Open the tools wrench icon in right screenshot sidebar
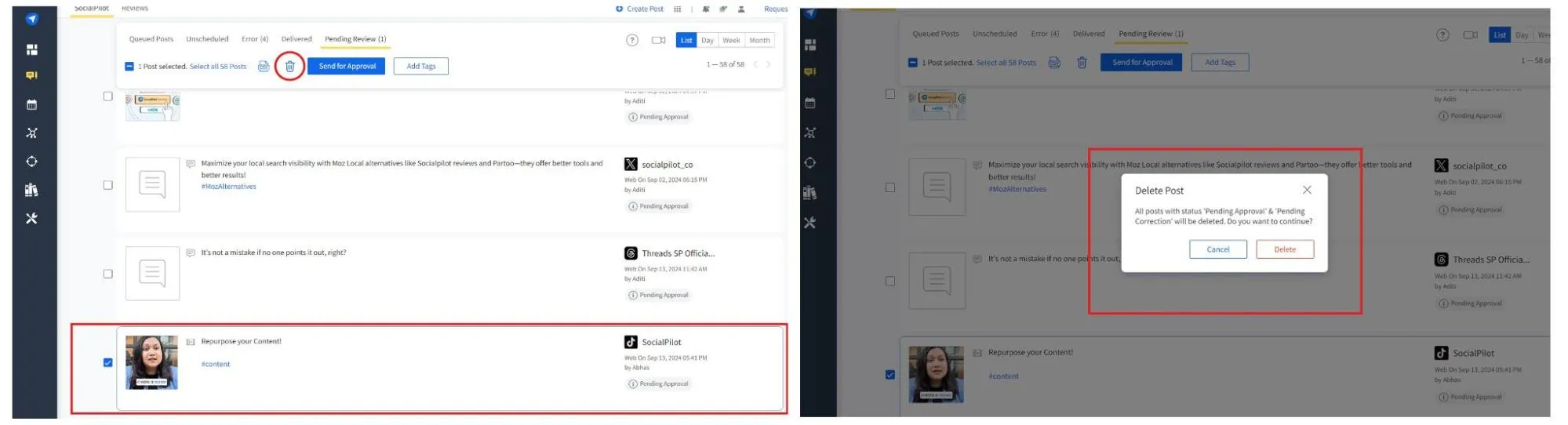Image resolution: width=1568 pixels, height=425 pixels. 810,223
